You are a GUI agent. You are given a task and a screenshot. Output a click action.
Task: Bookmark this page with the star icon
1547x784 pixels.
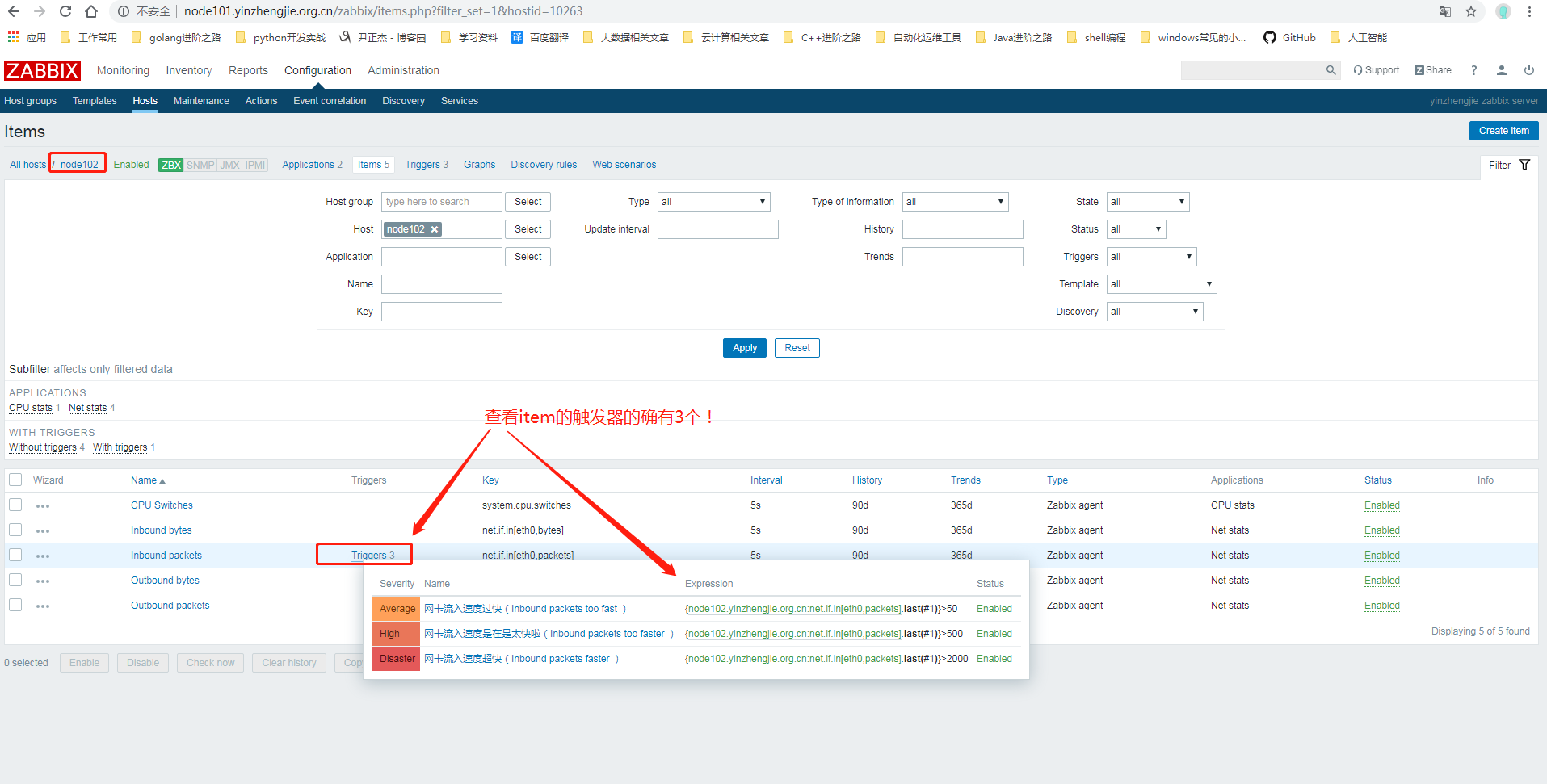point(1471,11)
